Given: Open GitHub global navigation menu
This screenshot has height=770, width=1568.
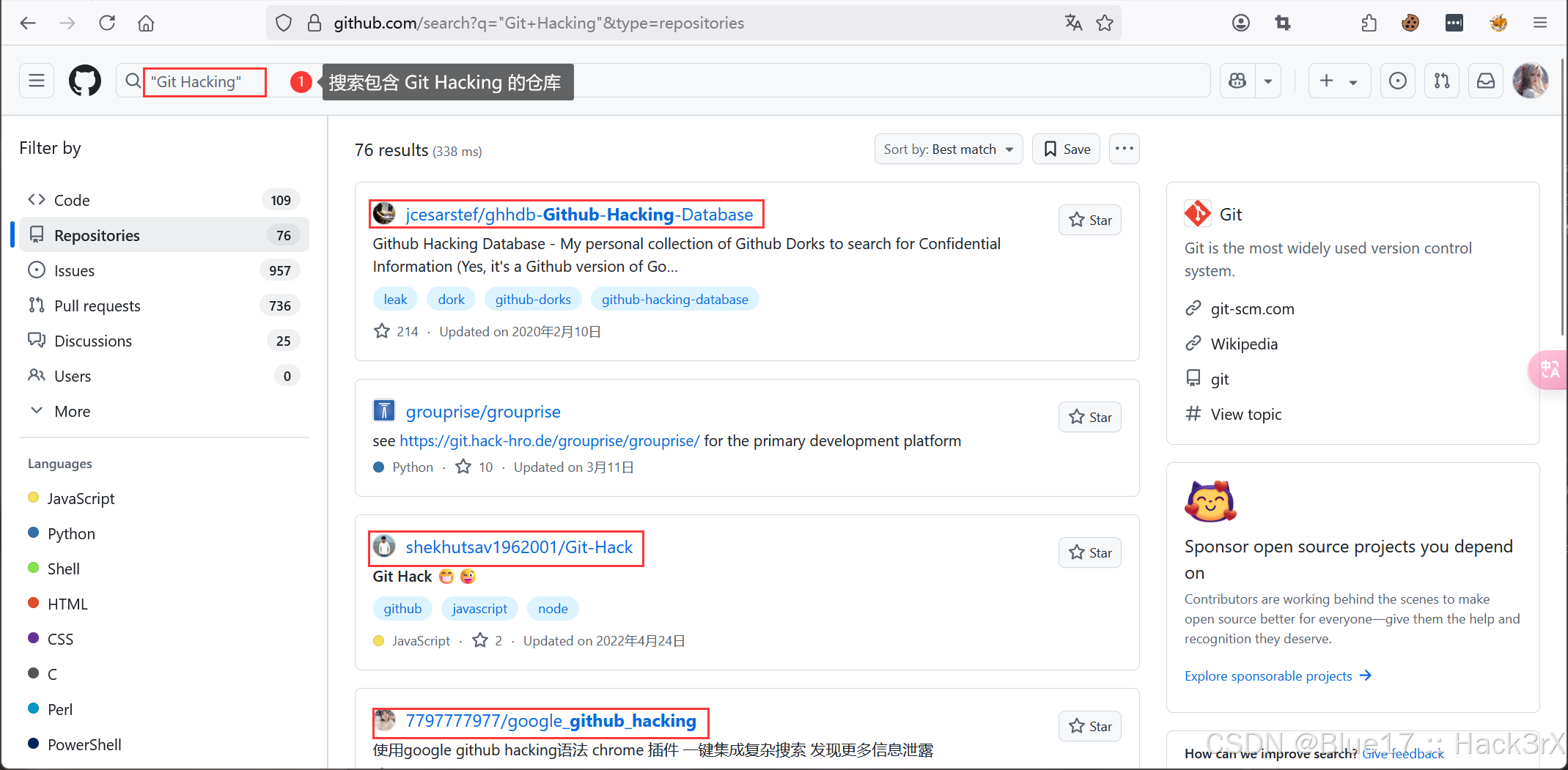Looking at the screenshot, I should tap(37, 81).
